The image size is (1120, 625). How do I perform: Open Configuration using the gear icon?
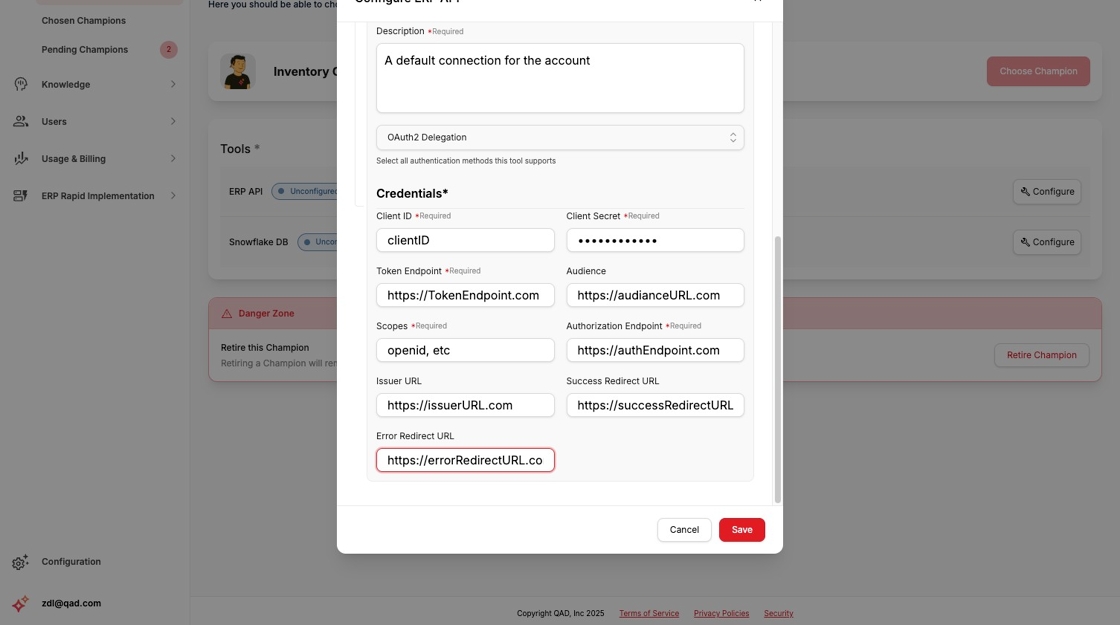17,561
